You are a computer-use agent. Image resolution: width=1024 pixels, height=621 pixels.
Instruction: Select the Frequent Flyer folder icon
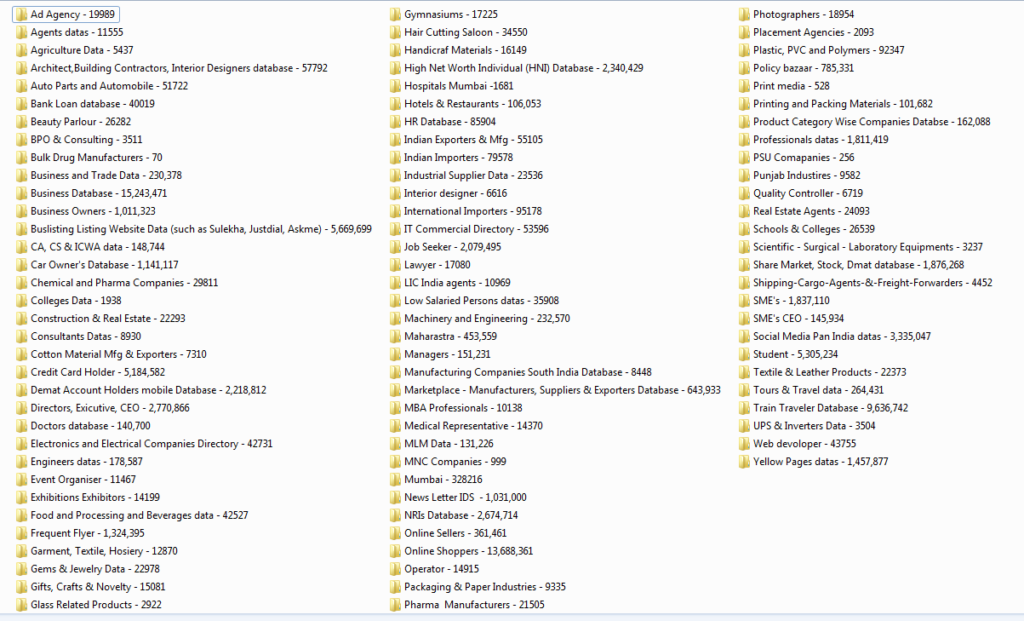(22, 532)
